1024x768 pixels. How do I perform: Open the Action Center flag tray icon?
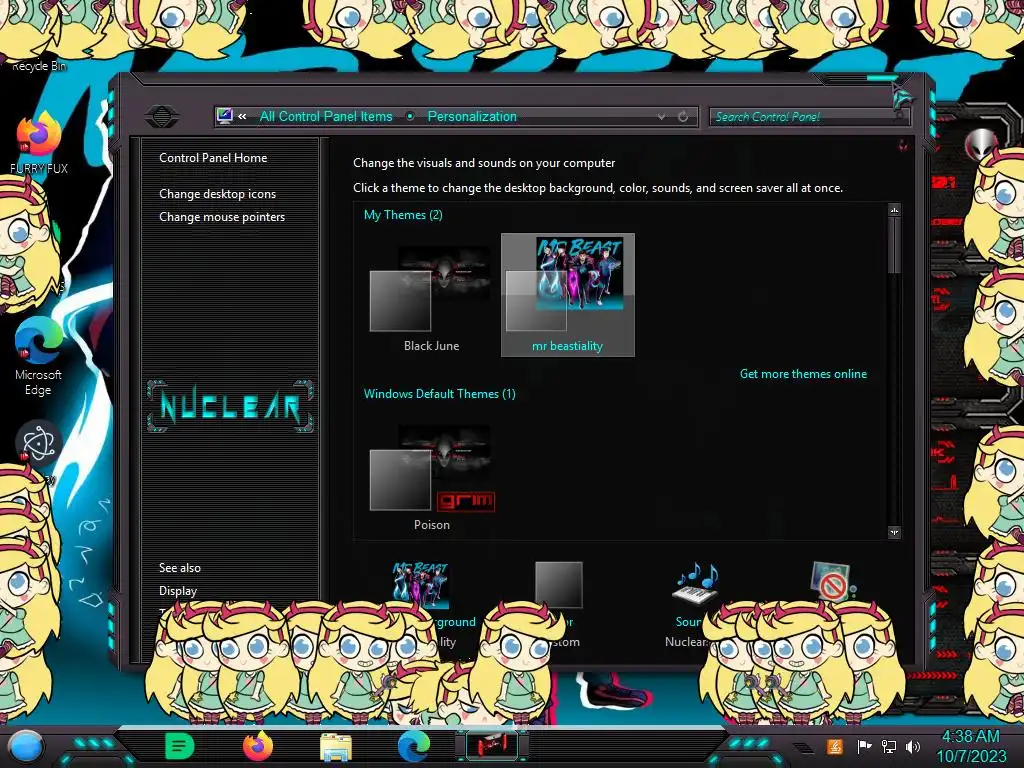pos(863,746)
